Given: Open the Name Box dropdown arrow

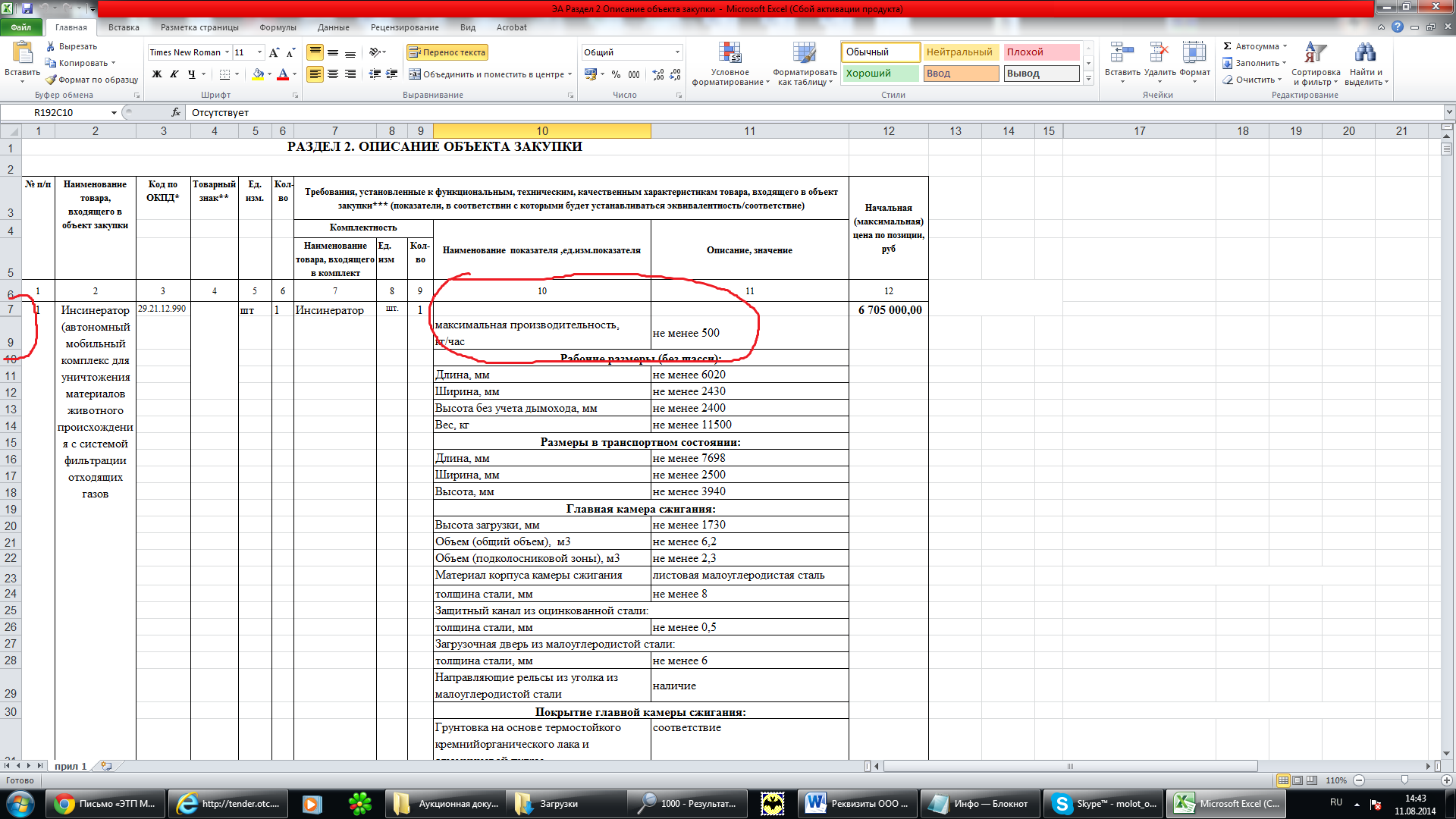Looking at the screenshot, I should click(114, 112).
